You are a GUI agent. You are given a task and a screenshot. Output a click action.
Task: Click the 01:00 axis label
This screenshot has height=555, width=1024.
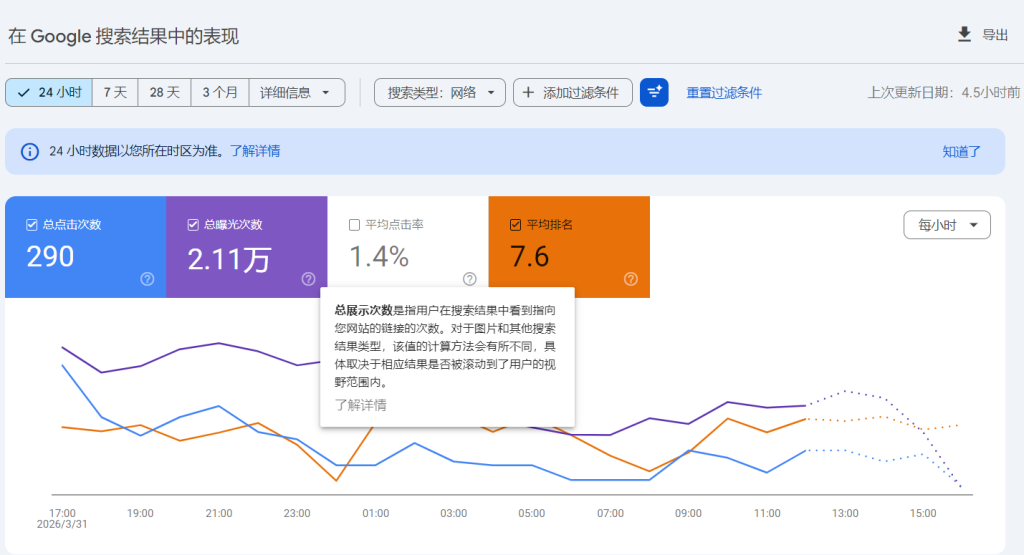(376, 513)
